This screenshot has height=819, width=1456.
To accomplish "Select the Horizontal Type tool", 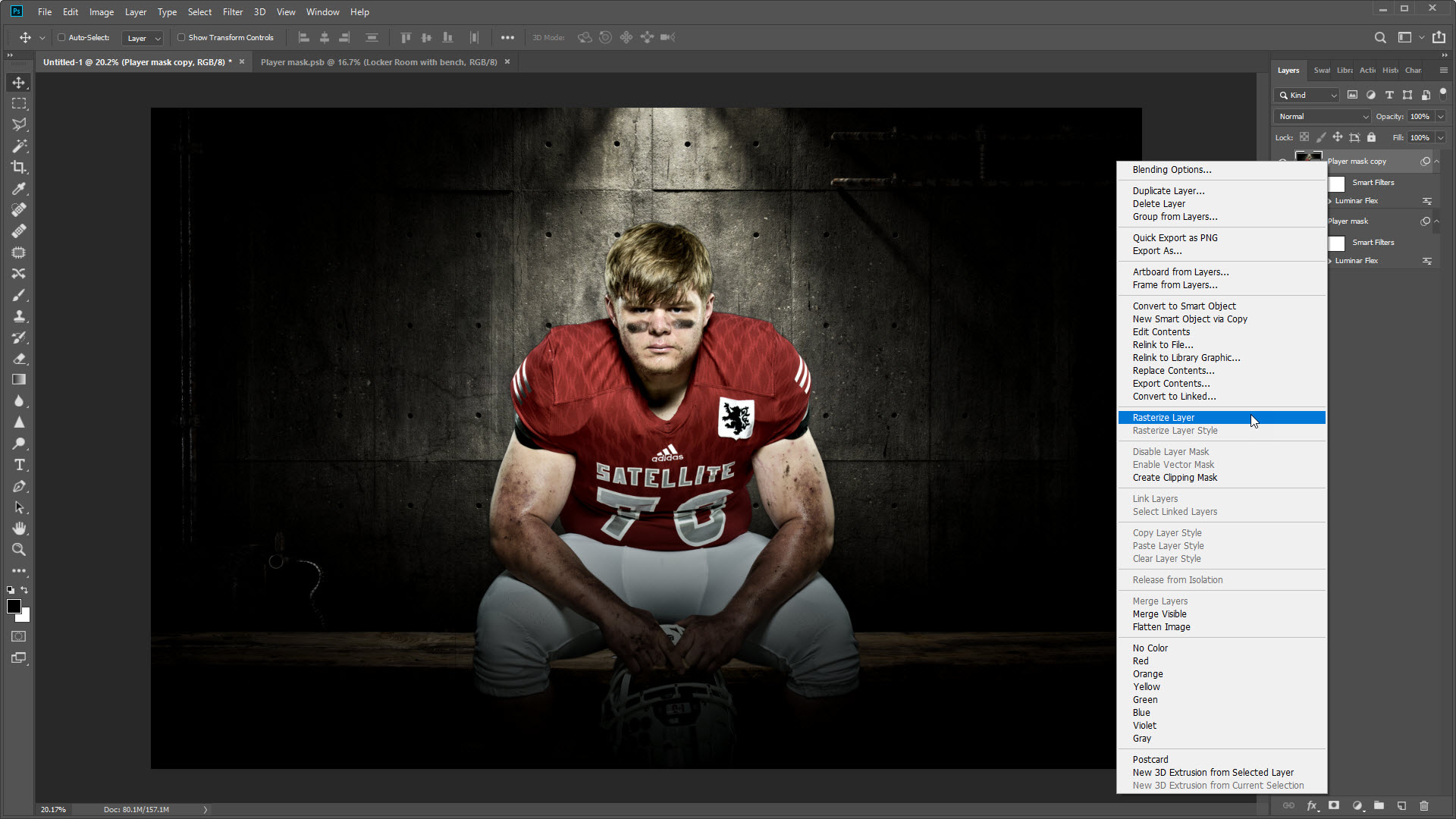I will point(19,465).
